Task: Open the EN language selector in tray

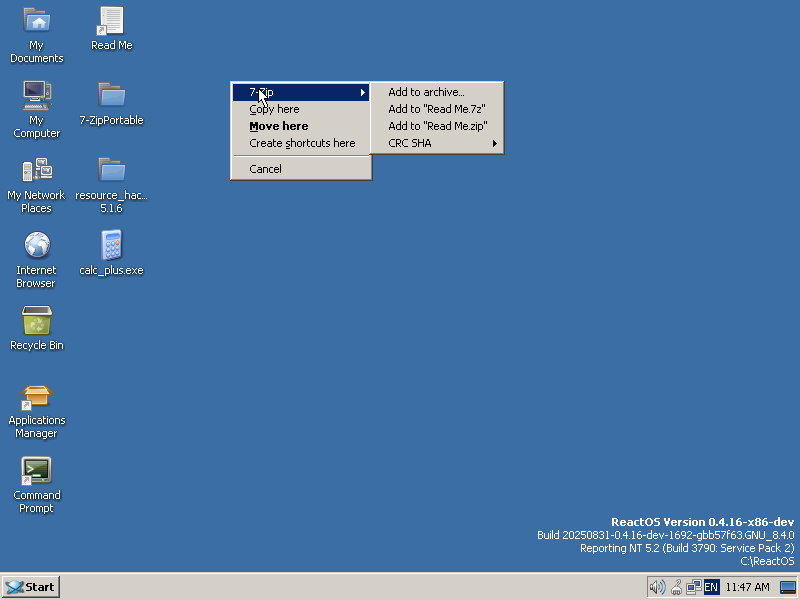Action: [711, 587]
